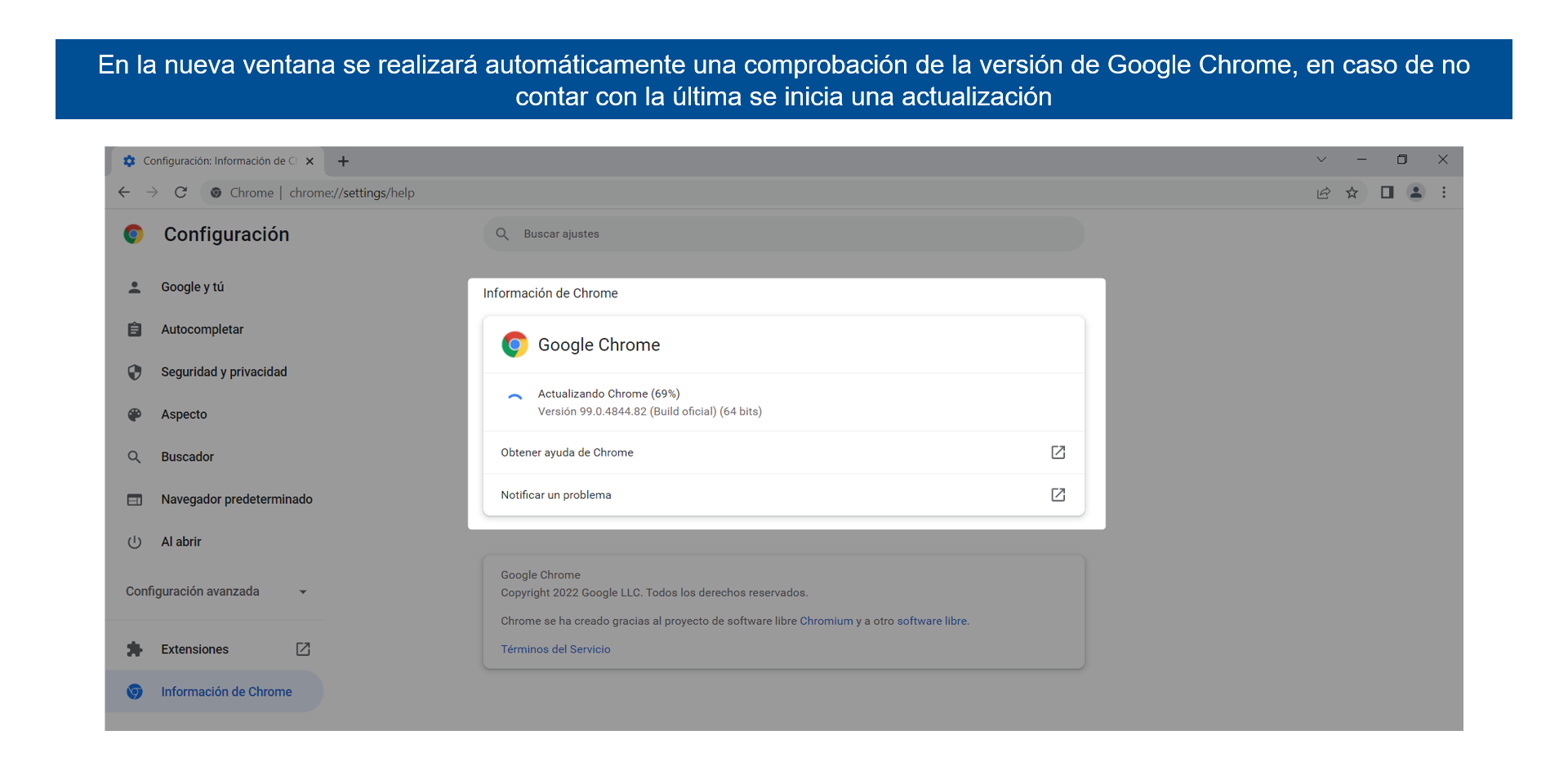Bookmark this page with the star

pos(1352,193)
